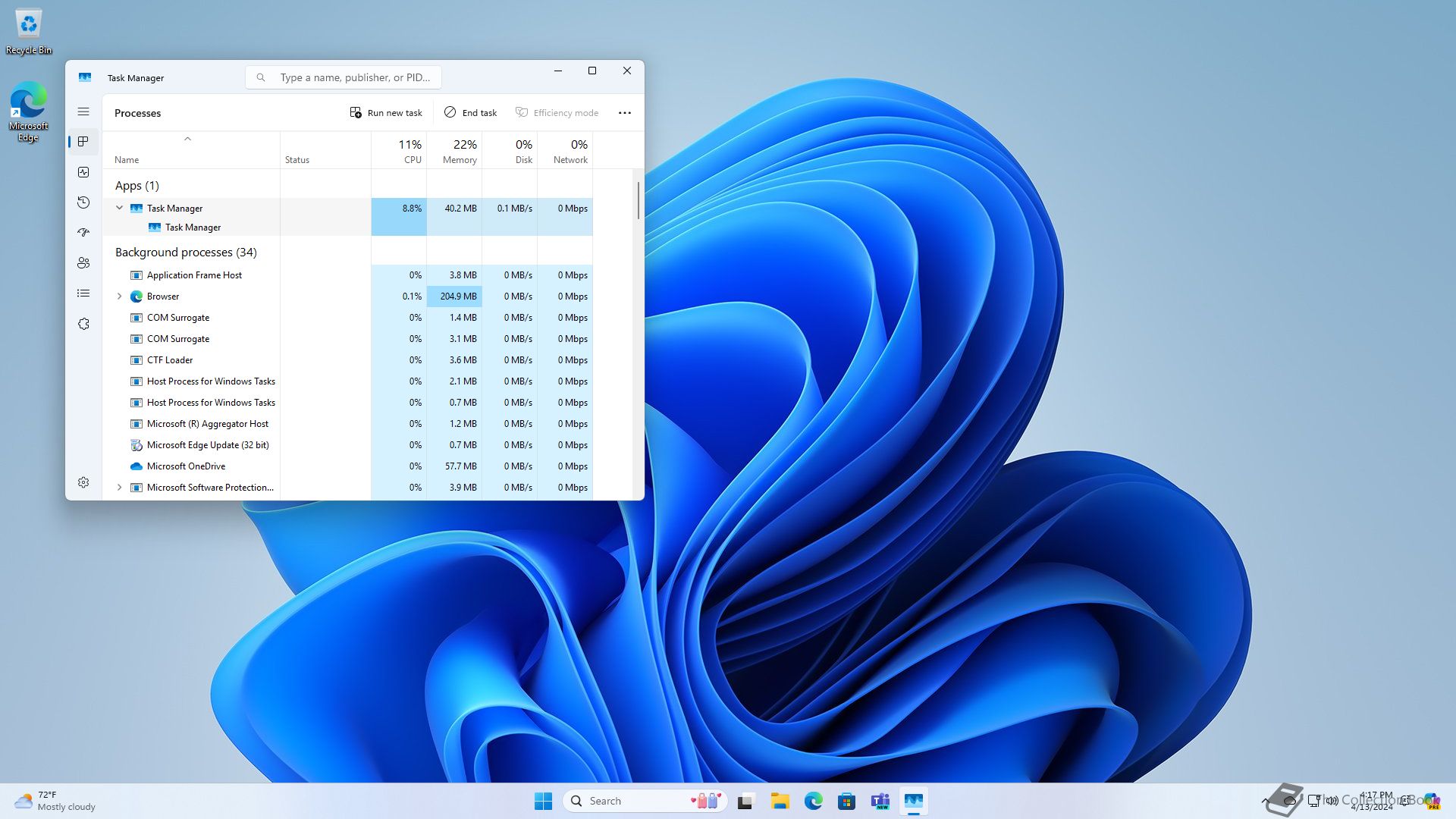Click the Background processes (34) header
The height and width of the screenshot is (819, 1456).
186,253
